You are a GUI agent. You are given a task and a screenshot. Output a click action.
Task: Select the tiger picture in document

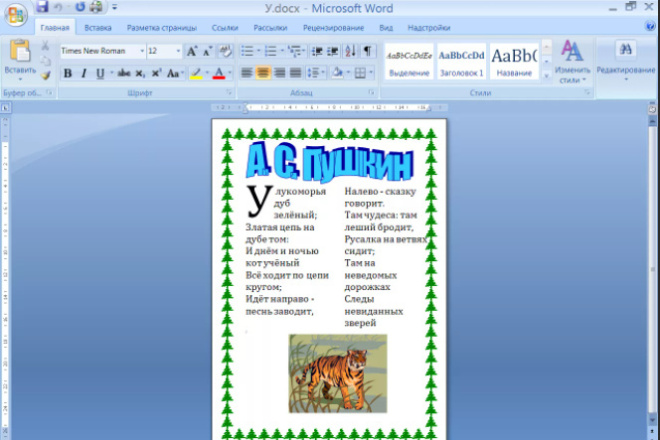point(338,373)
